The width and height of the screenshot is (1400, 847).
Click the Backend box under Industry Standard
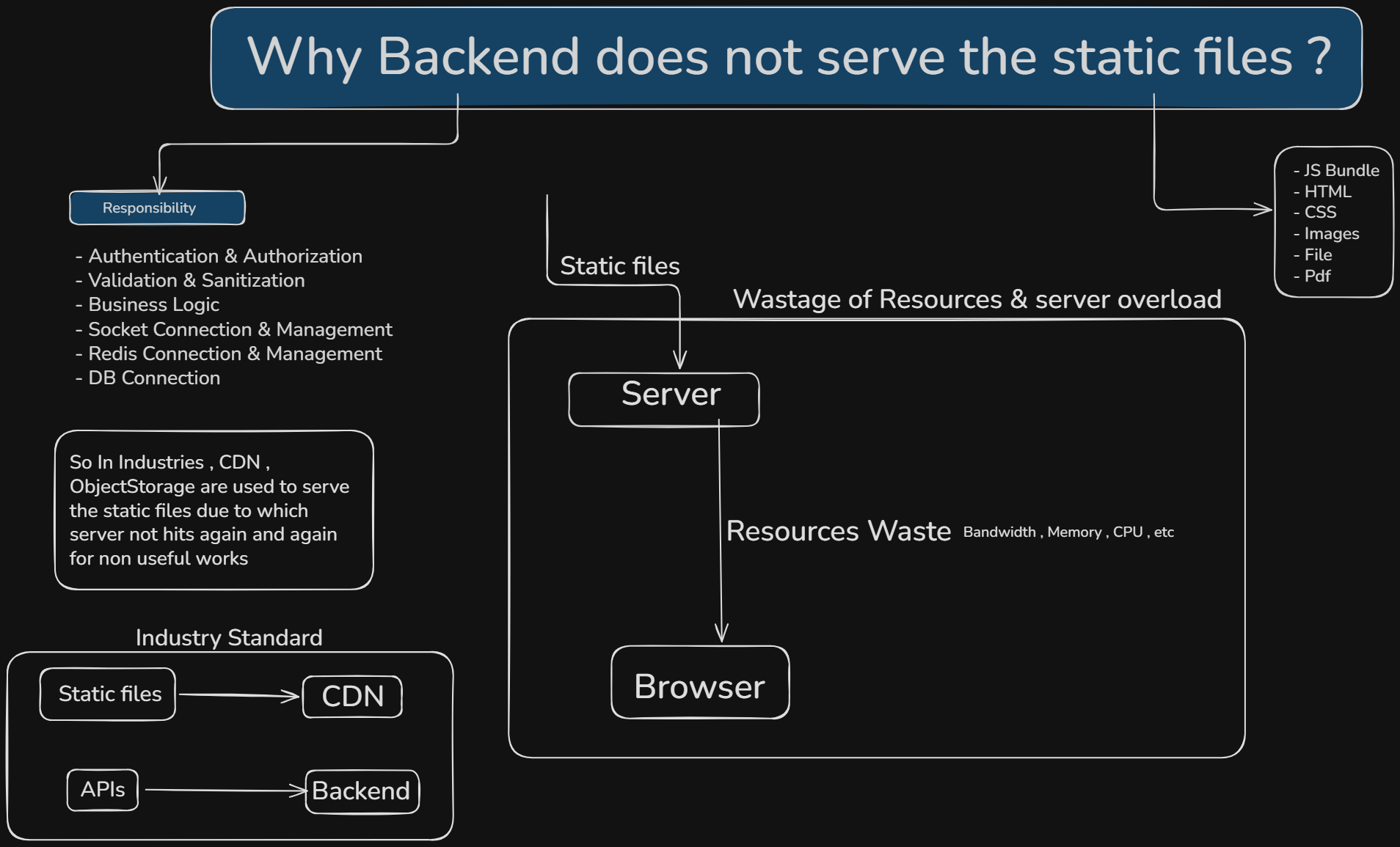click(362, 791)
